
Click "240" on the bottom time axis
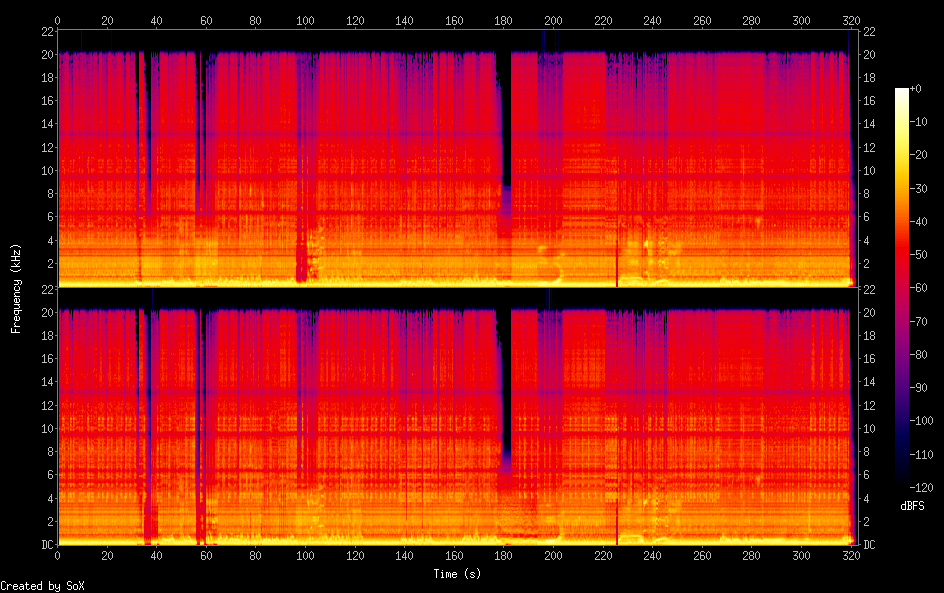653,556
